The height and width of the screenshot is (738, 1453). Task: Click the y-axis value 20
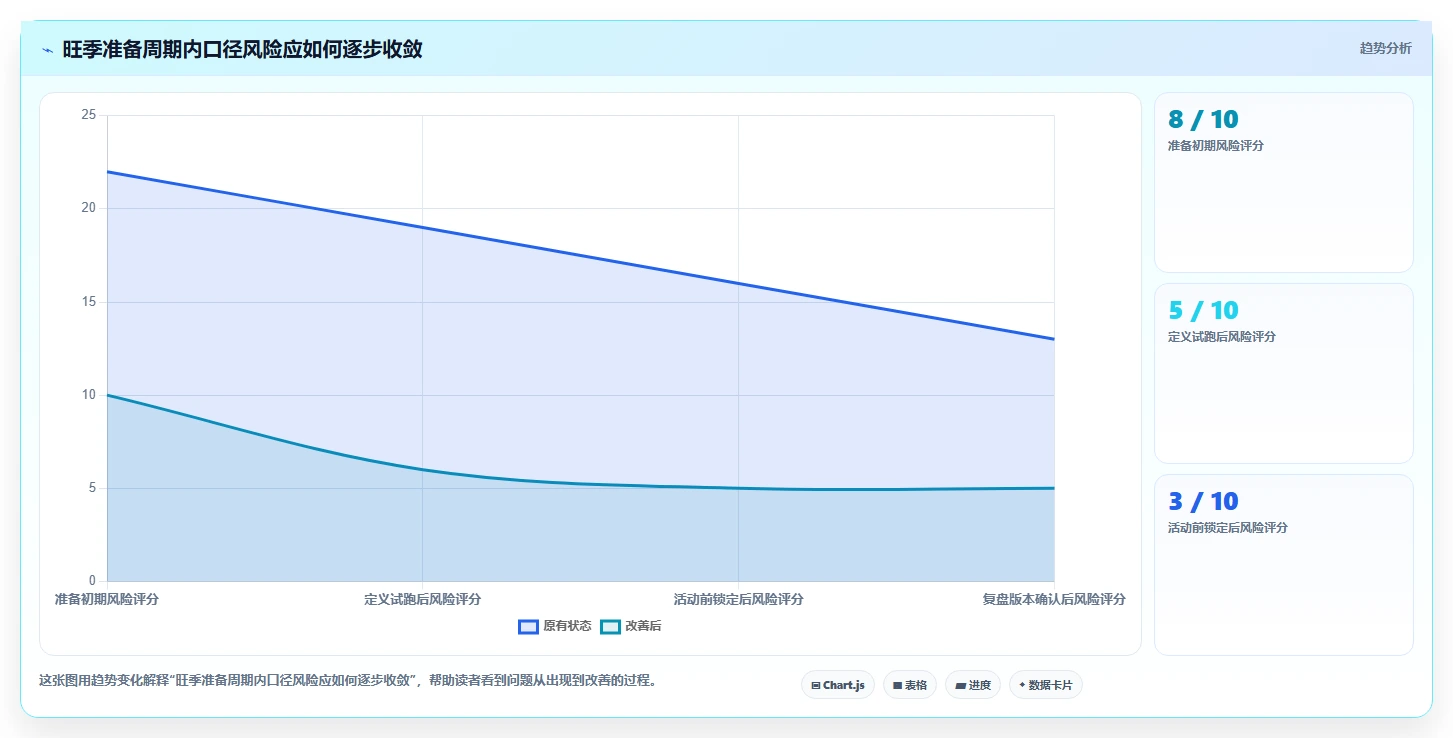[x=89, y=208]
